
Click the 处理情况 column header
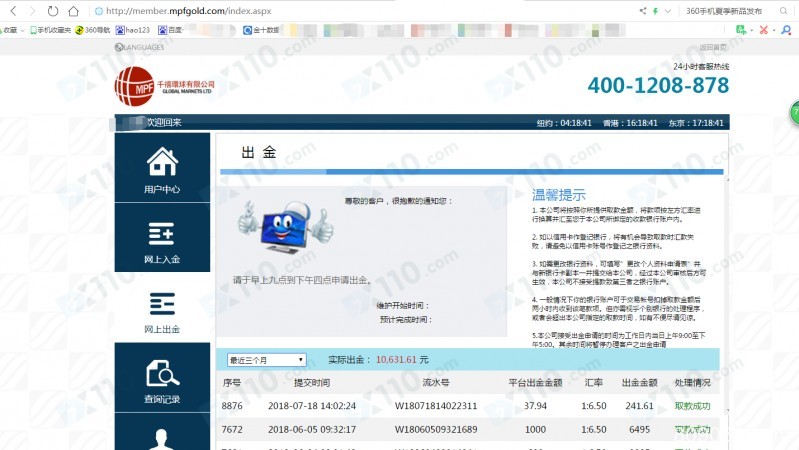click(692, 382)
